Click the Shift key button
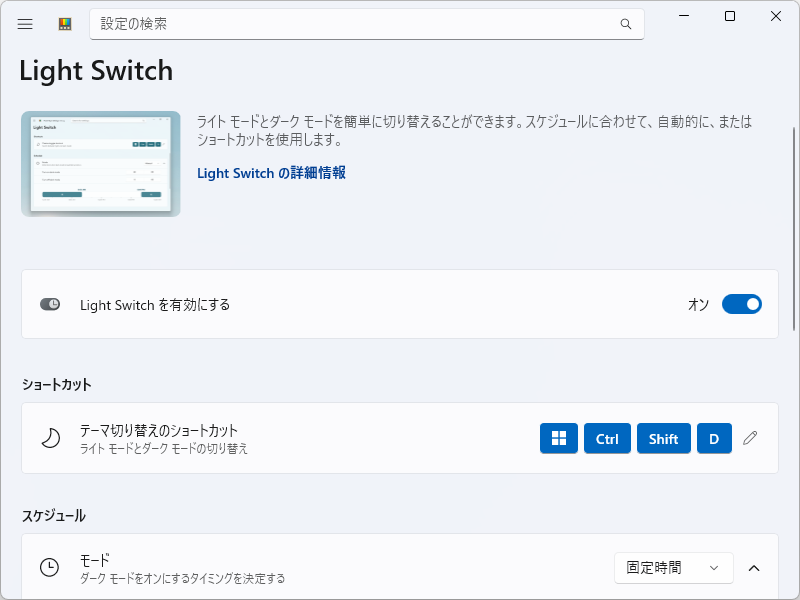The image size is (800, 600). tap(663, 438)
